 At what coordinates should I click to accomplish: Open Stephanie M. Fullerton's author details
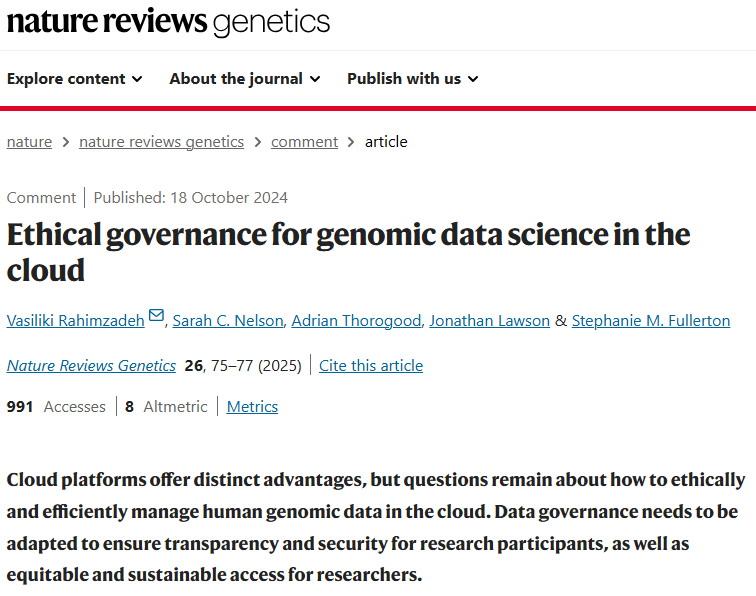pos(650,321)
